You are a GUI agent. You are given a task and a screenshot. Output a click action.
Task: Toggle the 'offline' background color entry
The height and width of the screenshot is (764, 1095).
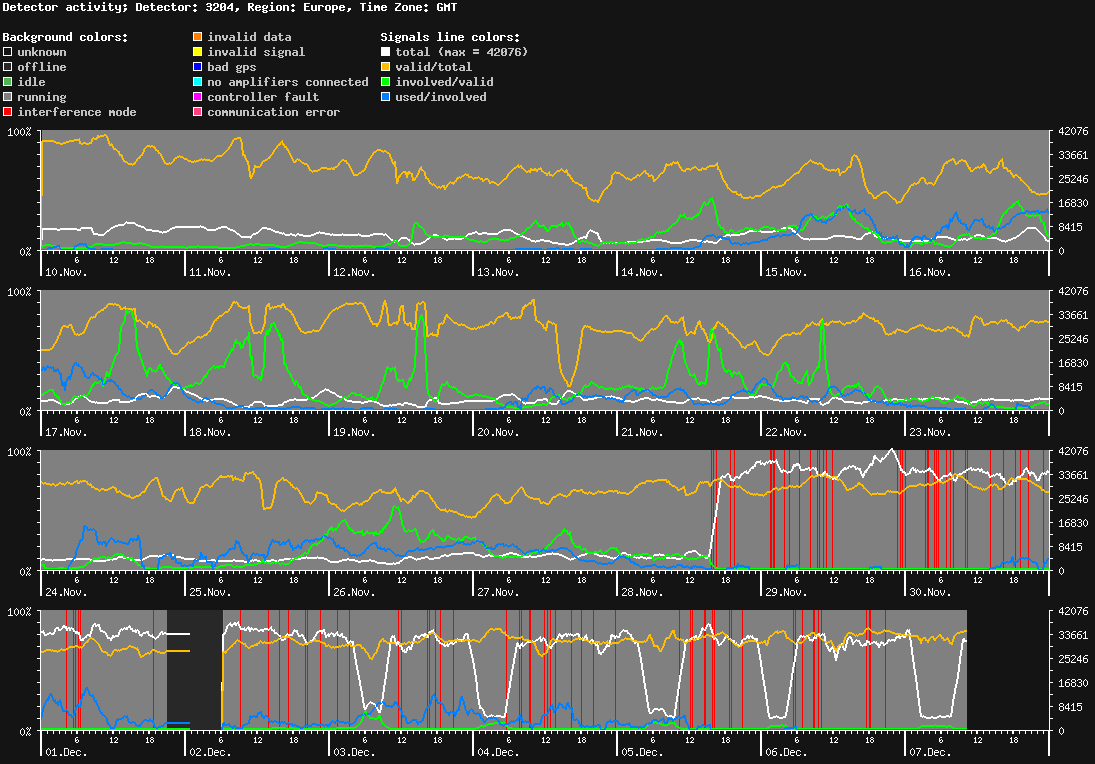coord(8,66)
